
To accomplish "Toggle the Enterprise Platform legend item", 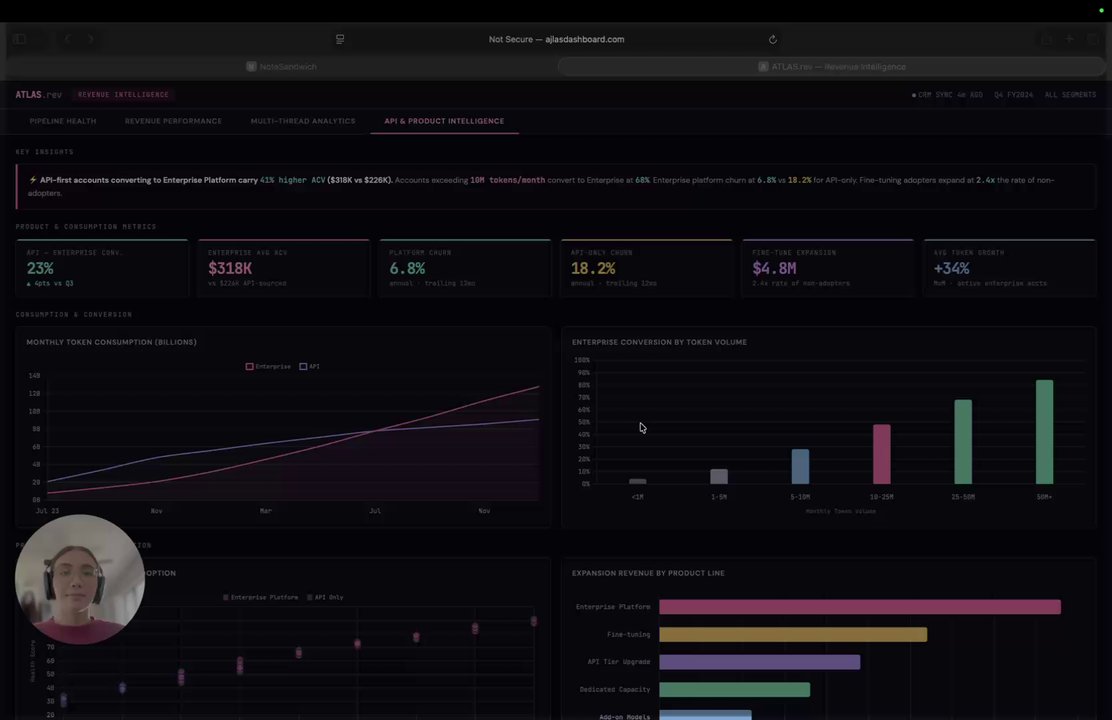I will pyautogui.click(x=260, y=597).
